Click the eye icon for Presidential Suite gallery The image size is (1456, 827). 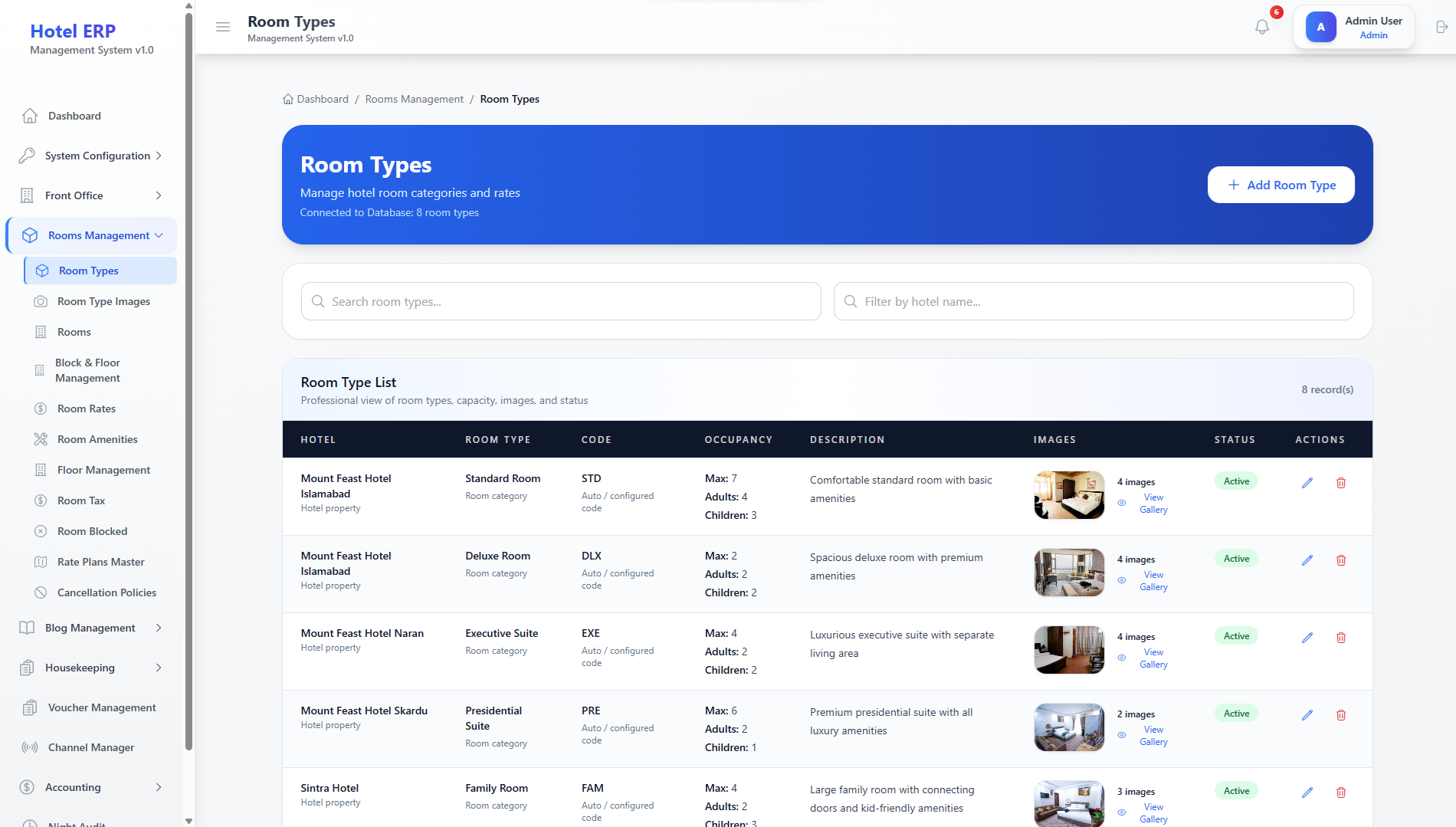coord(1122,736)
